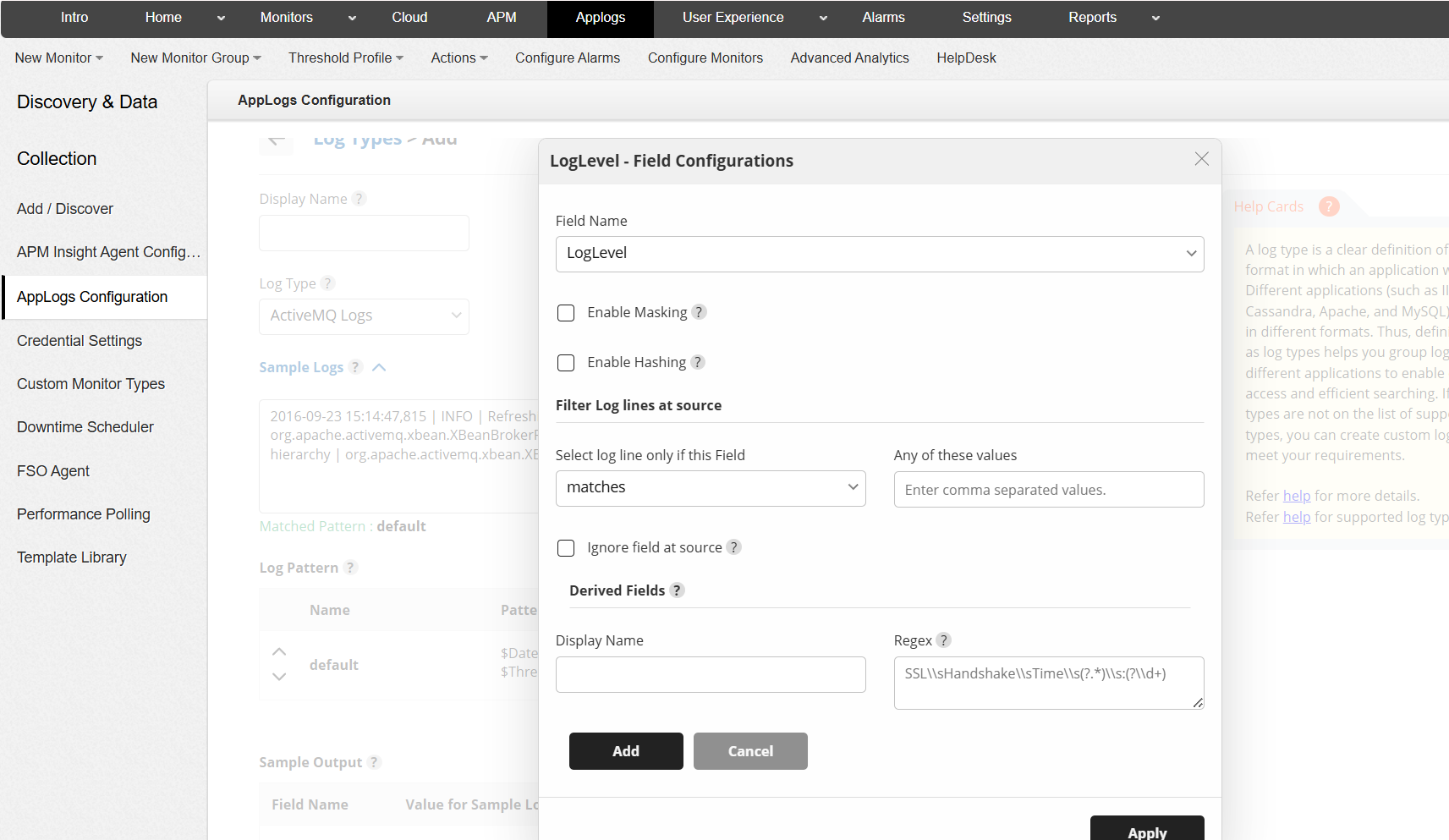1449x840 pixels.
Task: Click the help icon beside Display Name
Action: [360, 198]
